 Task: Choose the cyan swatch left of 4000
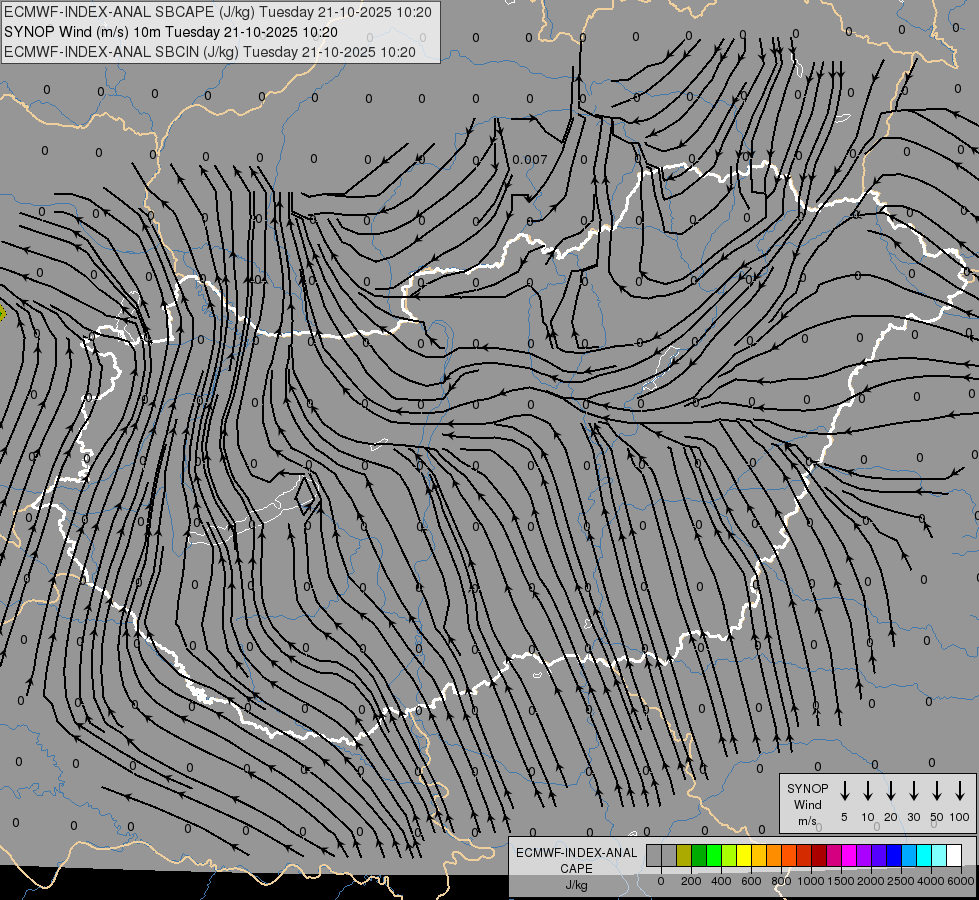(x=924, y=855)
